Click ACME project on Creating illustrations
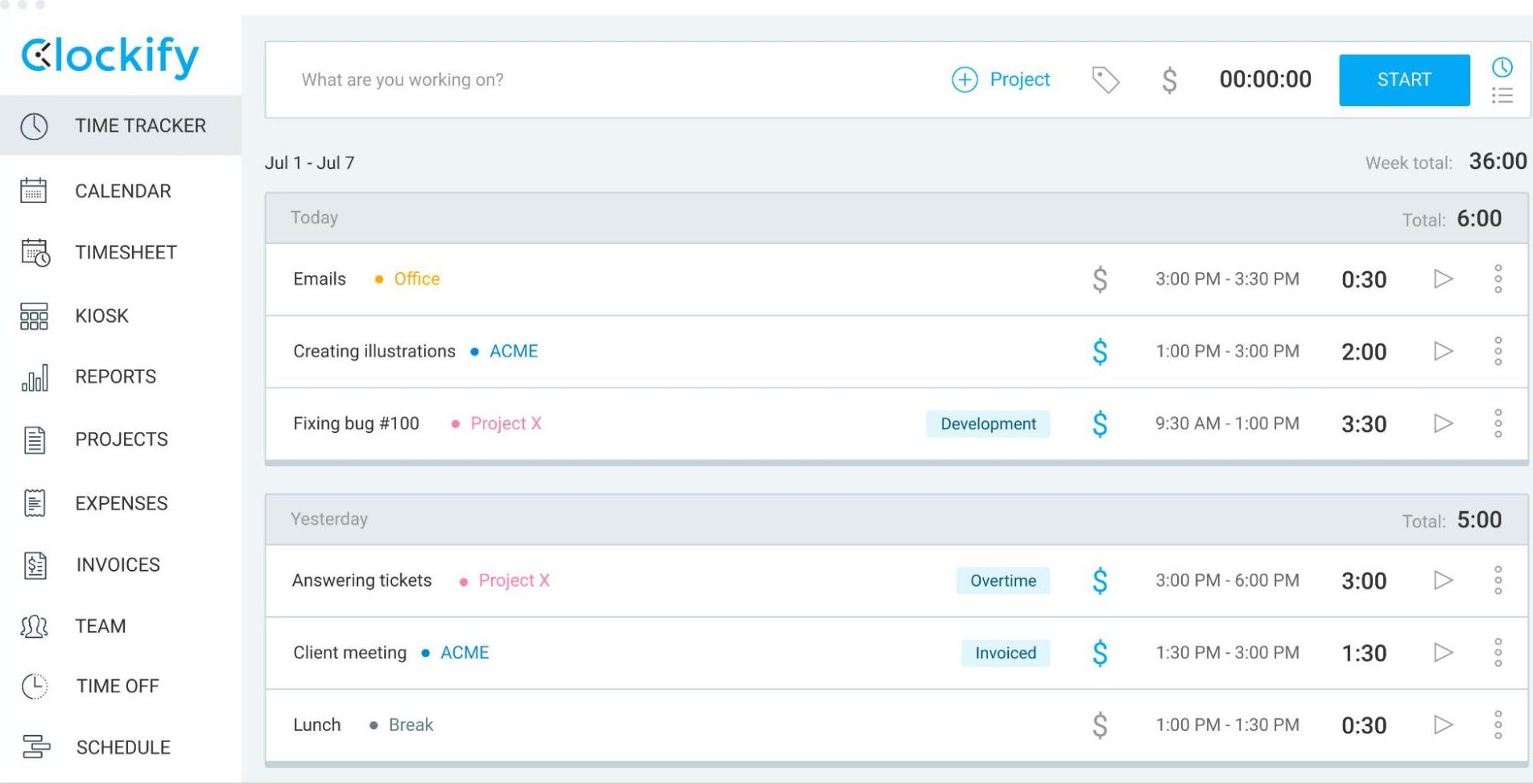Screen dimensions: 1533x784 (514, 351)
